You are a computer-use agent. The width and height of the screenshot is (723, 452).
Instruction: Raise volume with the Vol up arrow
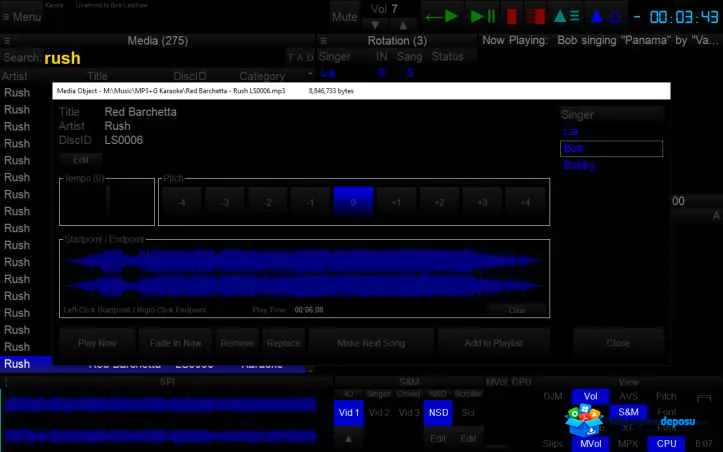coord(403,25)
